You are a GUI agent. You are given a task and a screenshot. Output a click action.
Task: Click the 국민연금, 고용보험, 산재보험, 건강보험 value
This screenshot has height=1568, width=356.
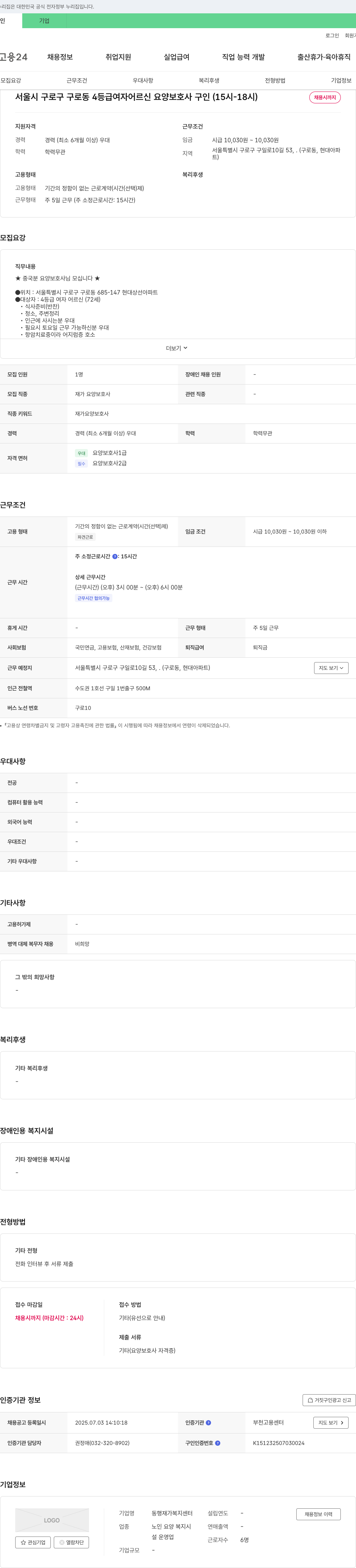[118, 648]
